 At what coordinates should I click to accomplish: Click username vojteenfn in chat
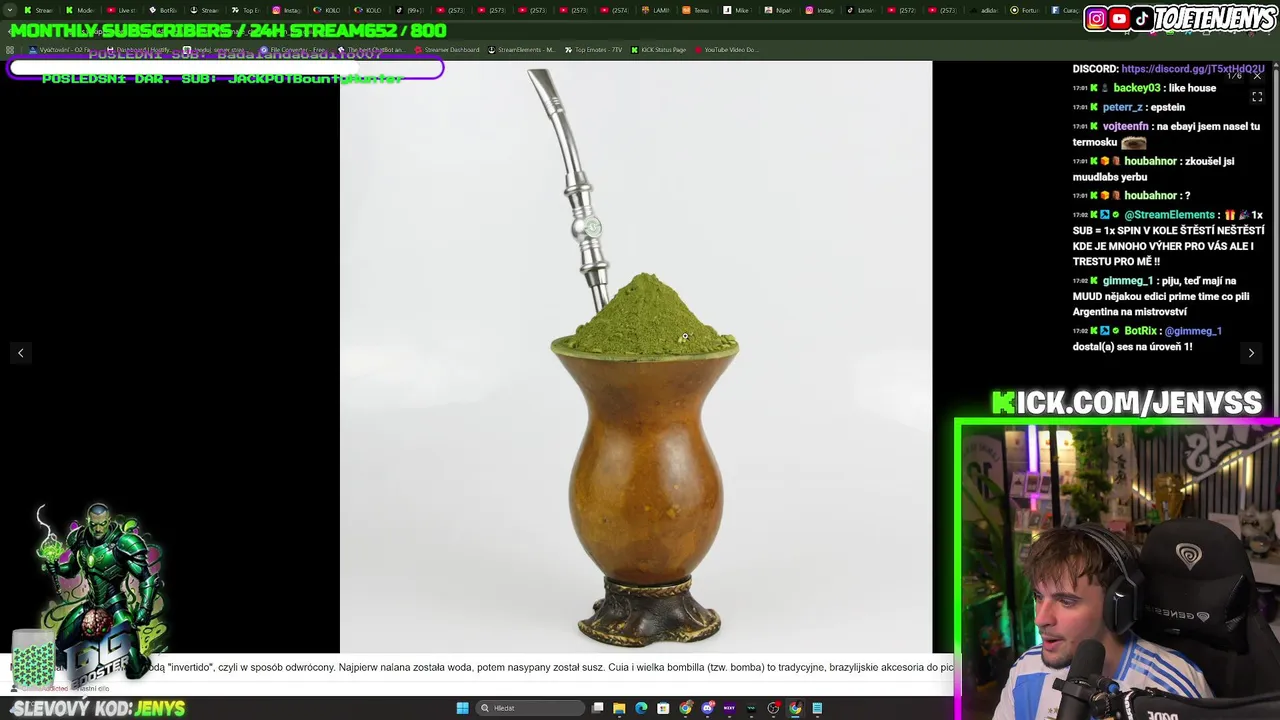[x=1125, y=126]
